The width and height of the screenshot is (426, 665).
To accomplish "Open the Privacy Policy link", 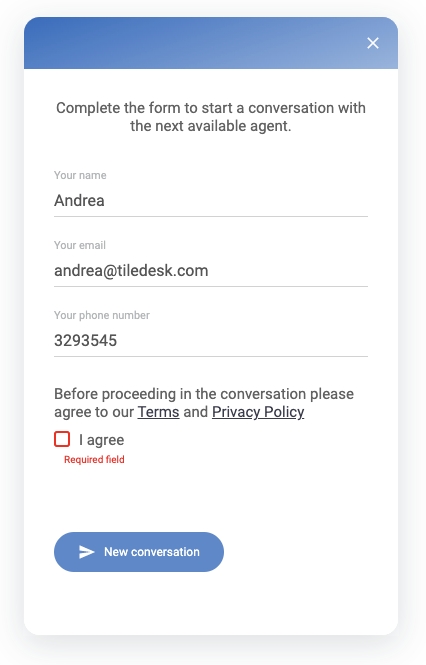I will (x=258, y=412).
